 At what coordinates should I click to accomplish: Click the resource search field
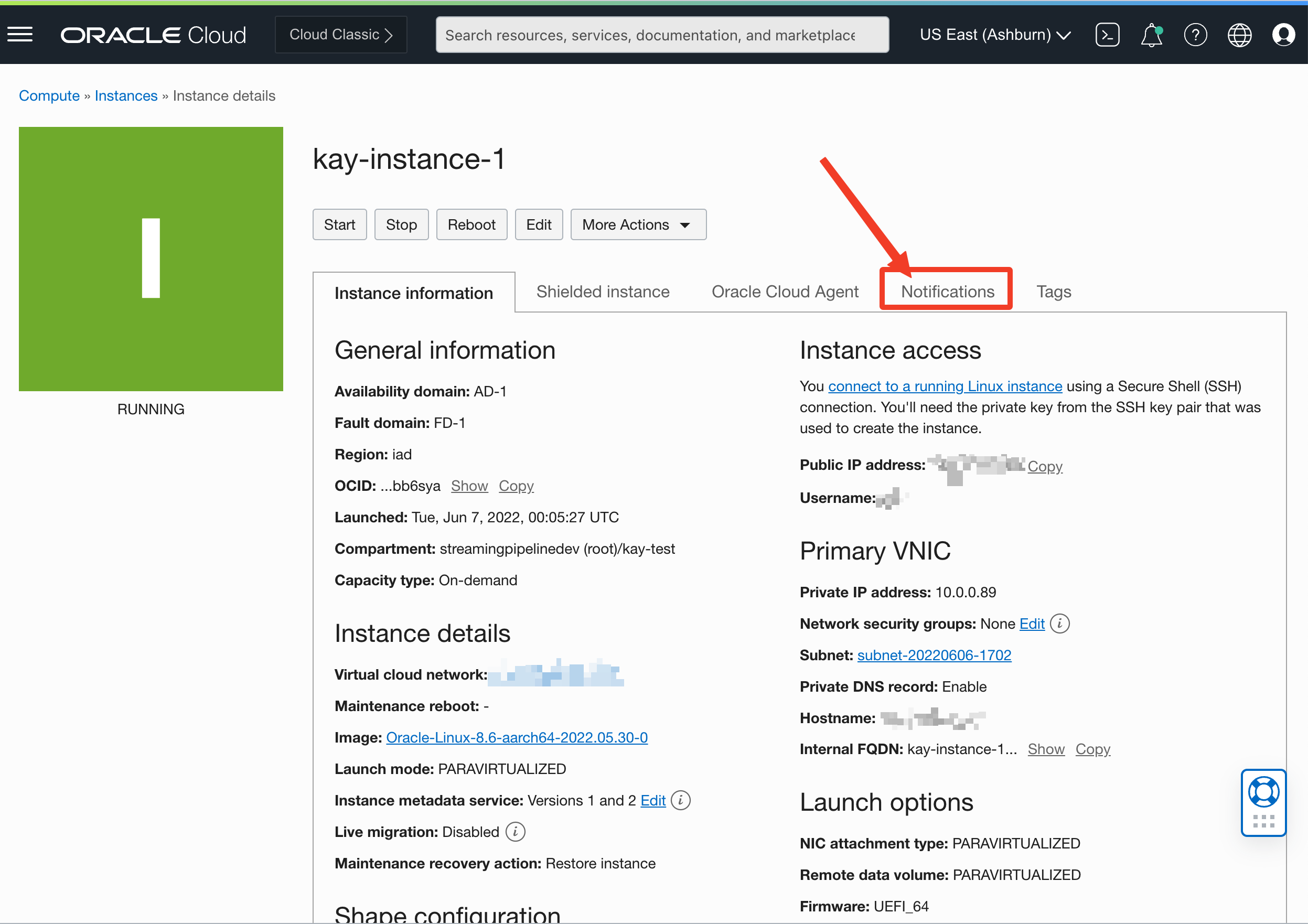(x=662, y=34)
